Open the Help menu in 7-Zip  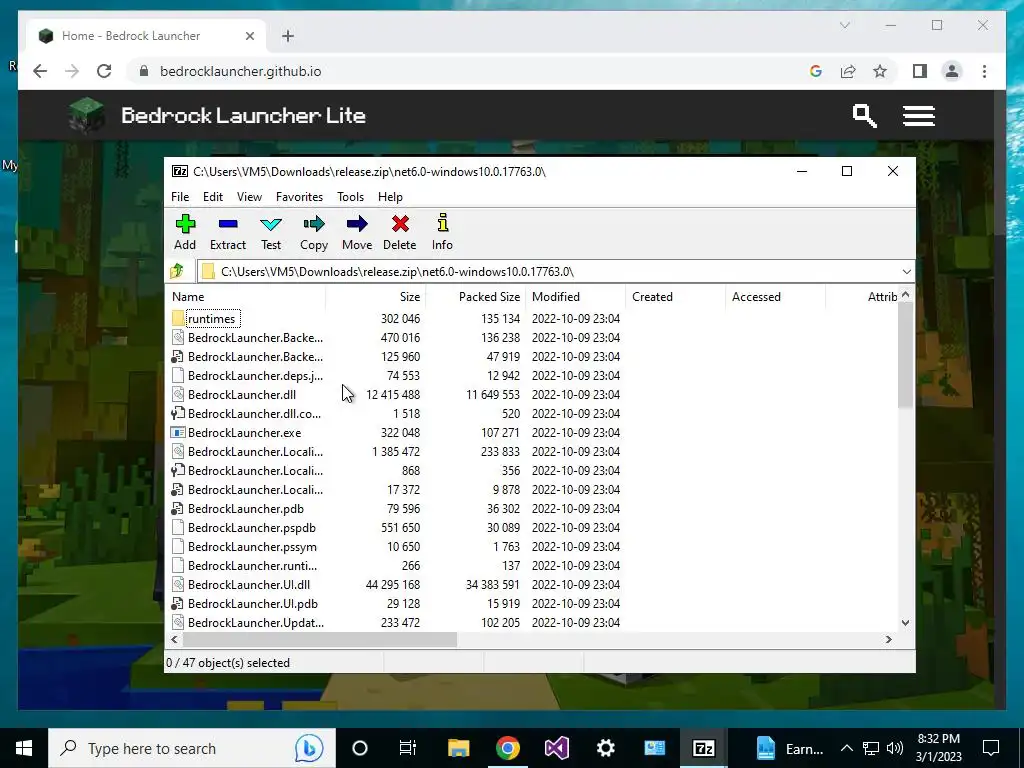(x=390, y=197)
